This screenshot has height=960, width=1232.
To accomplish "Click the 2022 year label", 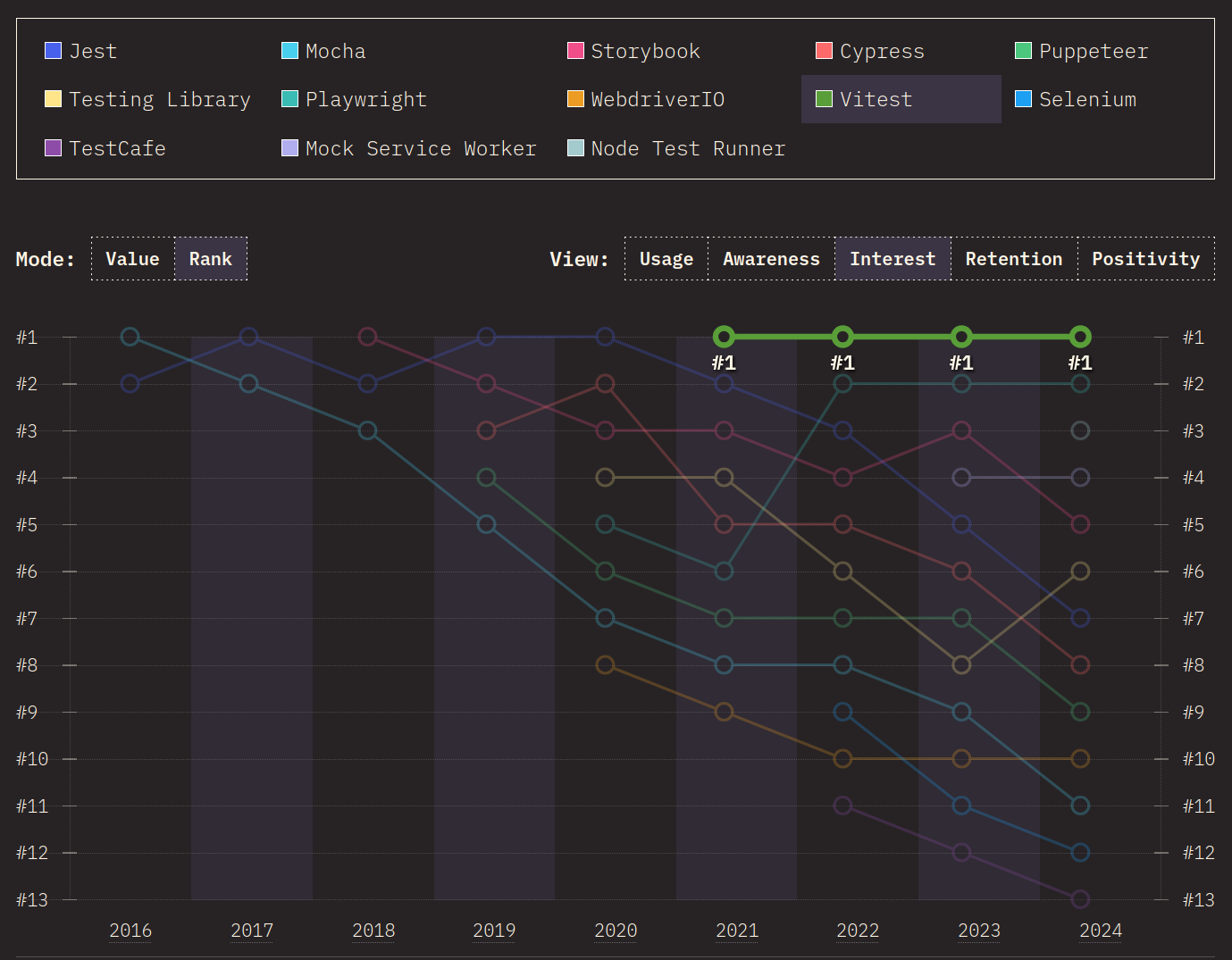I will [x=858, y=931].
